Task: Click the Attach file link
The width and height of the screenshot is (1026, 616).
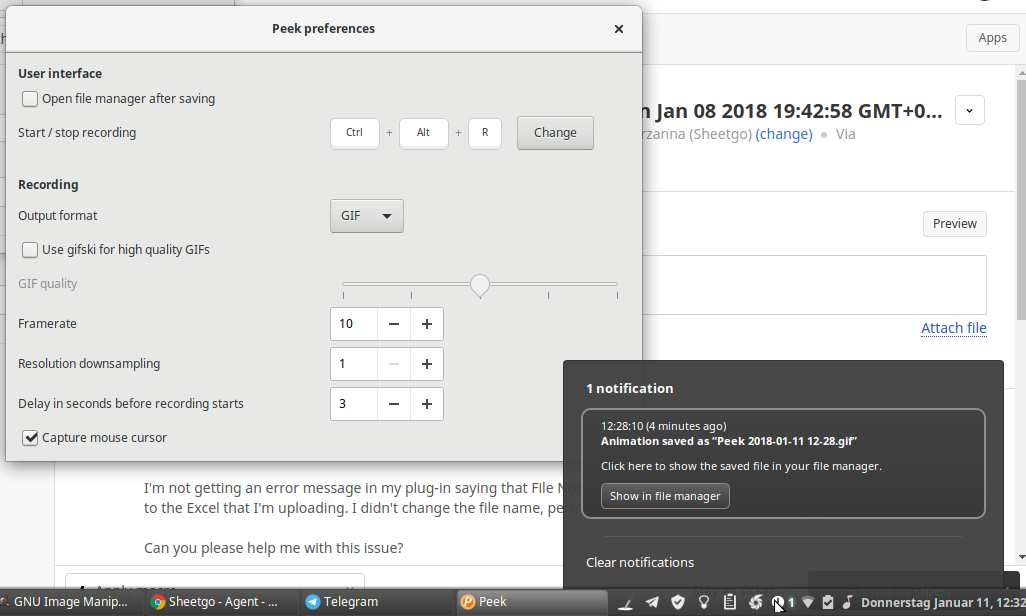Action: pos(953,328)
